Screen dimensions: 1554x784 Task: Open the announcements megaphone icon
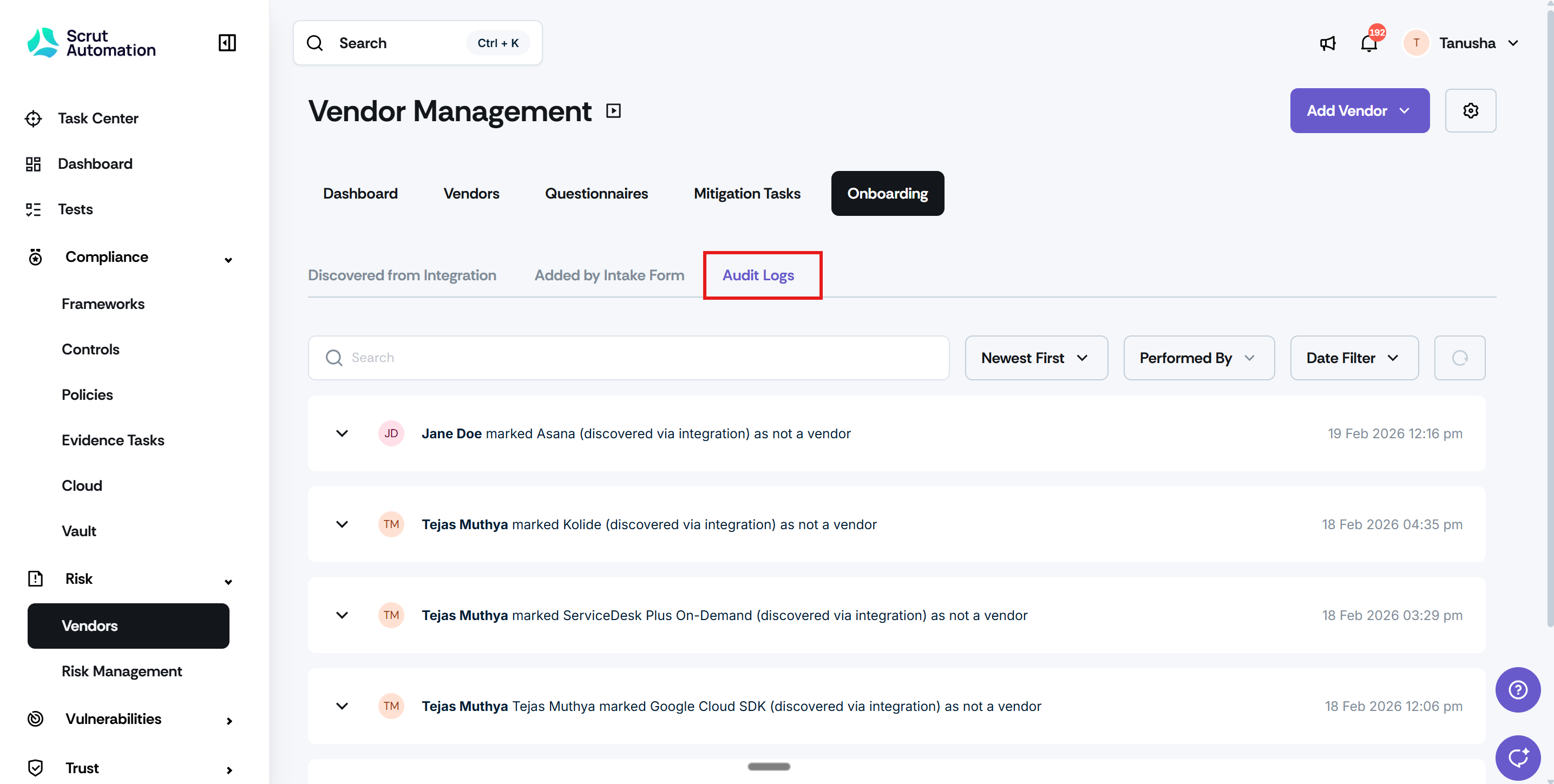[x=1327, y=43]
